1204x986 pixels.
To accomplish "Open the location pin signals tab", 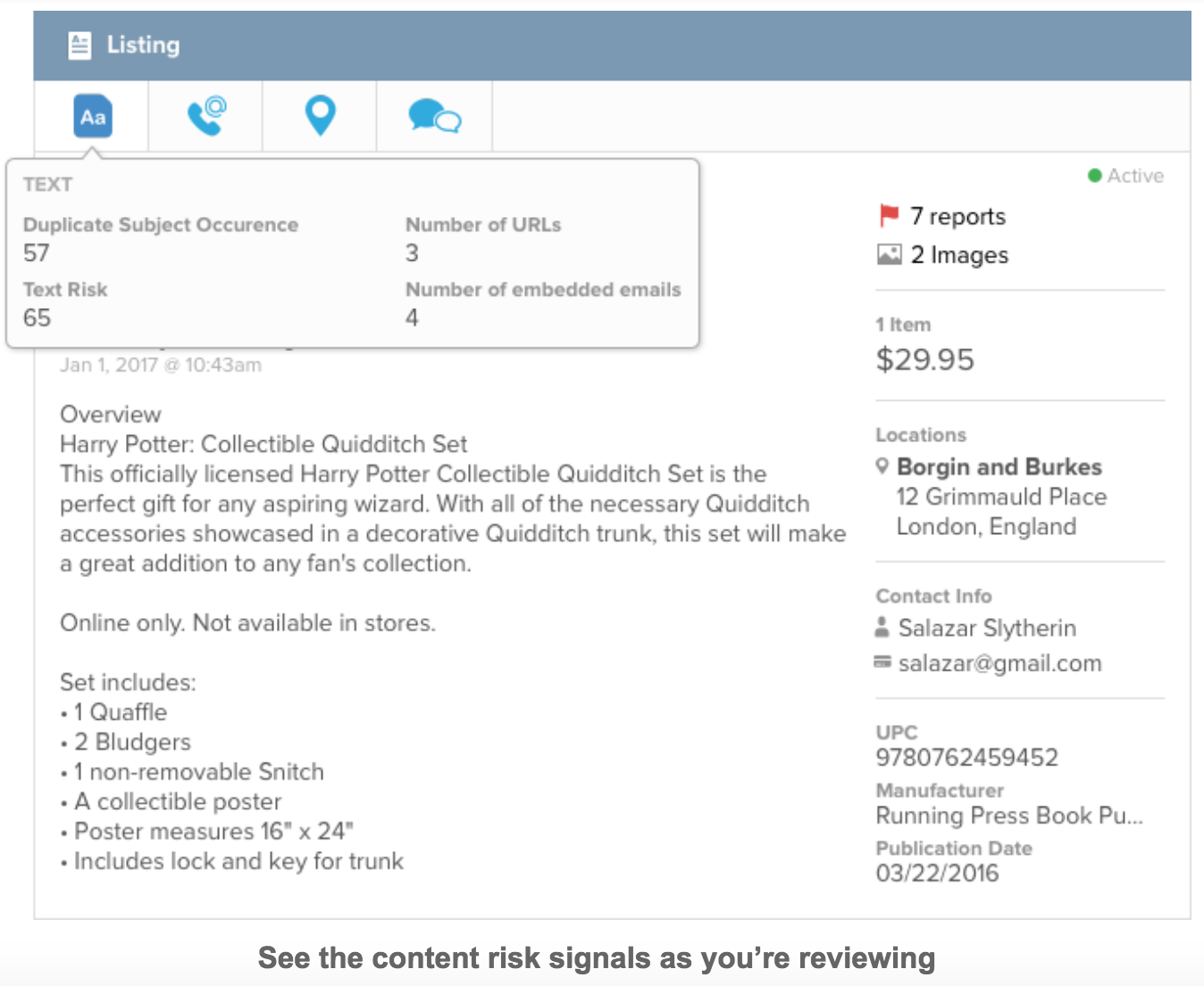I will (x=321, y=116).
